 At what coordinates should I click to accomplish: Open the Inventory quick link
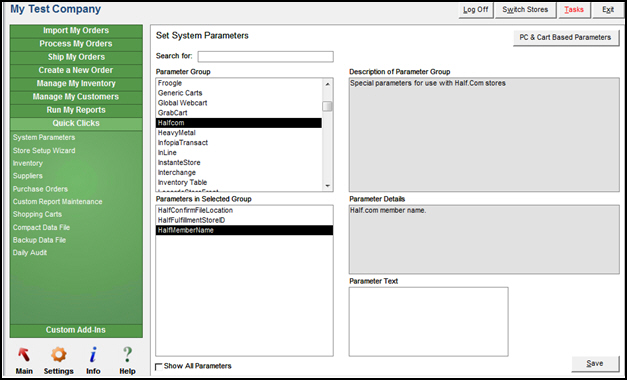point(28,163)
